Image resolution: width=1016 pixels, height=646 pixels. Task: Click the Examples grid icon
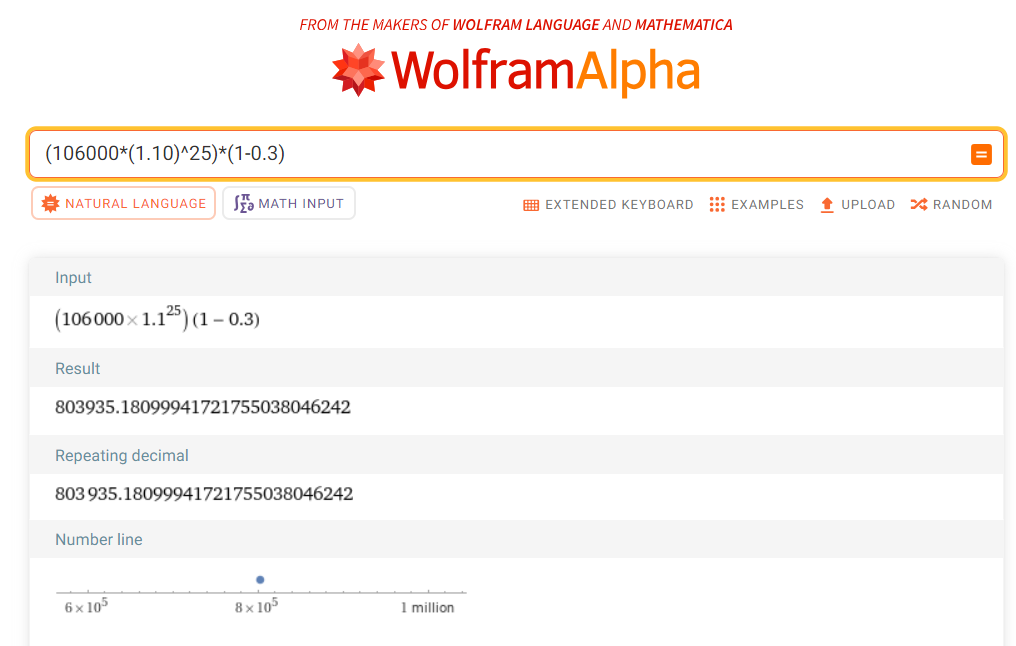click(717, 205)
